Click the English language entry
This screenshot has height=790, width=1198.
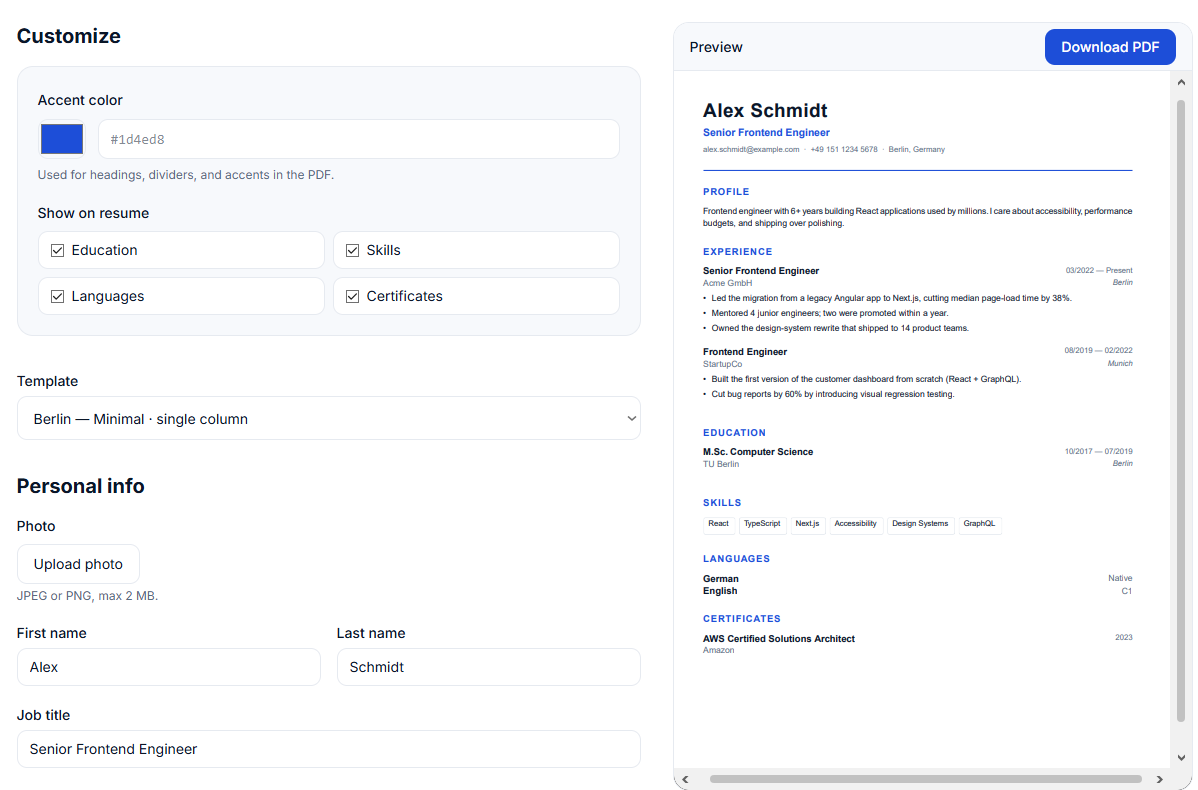(x=720, y=591)
